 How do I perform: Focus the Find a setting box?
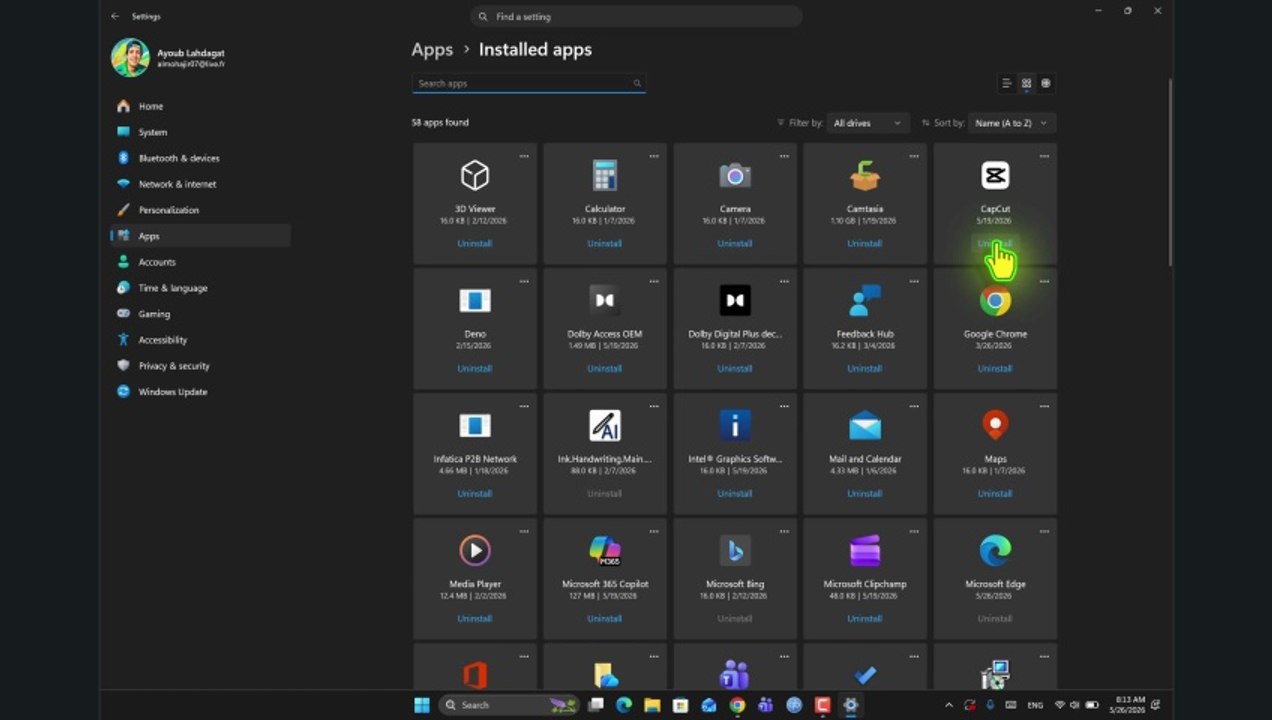pyautogui.click(x=636, y=17)
